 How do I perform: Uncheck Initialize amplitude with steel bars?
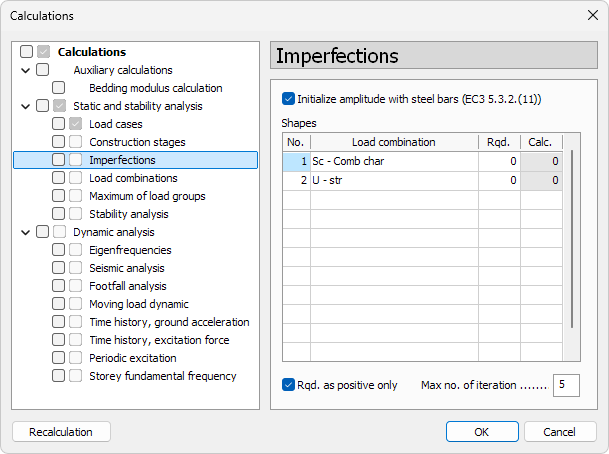289,99
